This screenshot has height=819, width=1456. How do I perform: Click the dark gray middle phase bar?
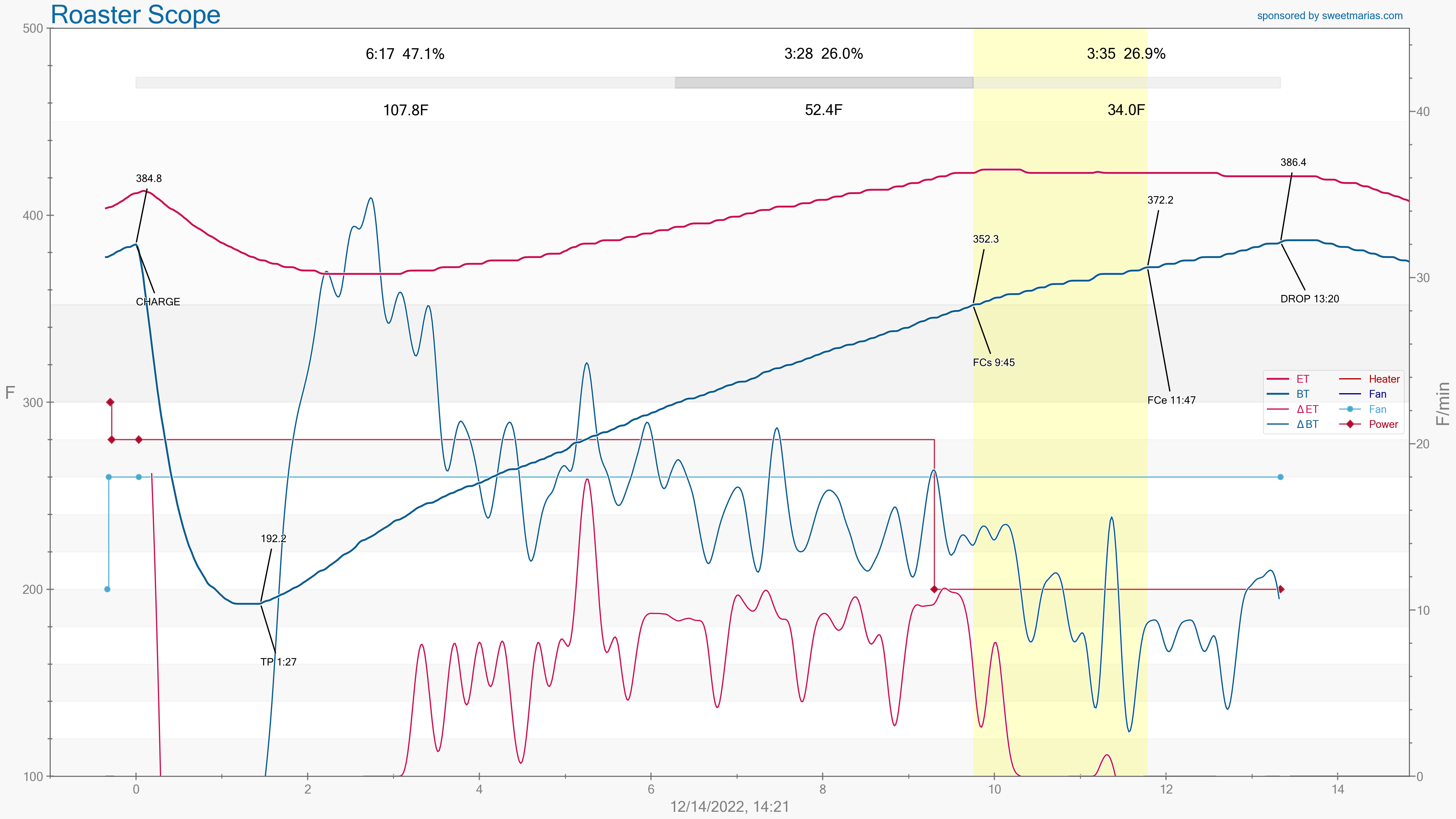(x=824, y=82)
